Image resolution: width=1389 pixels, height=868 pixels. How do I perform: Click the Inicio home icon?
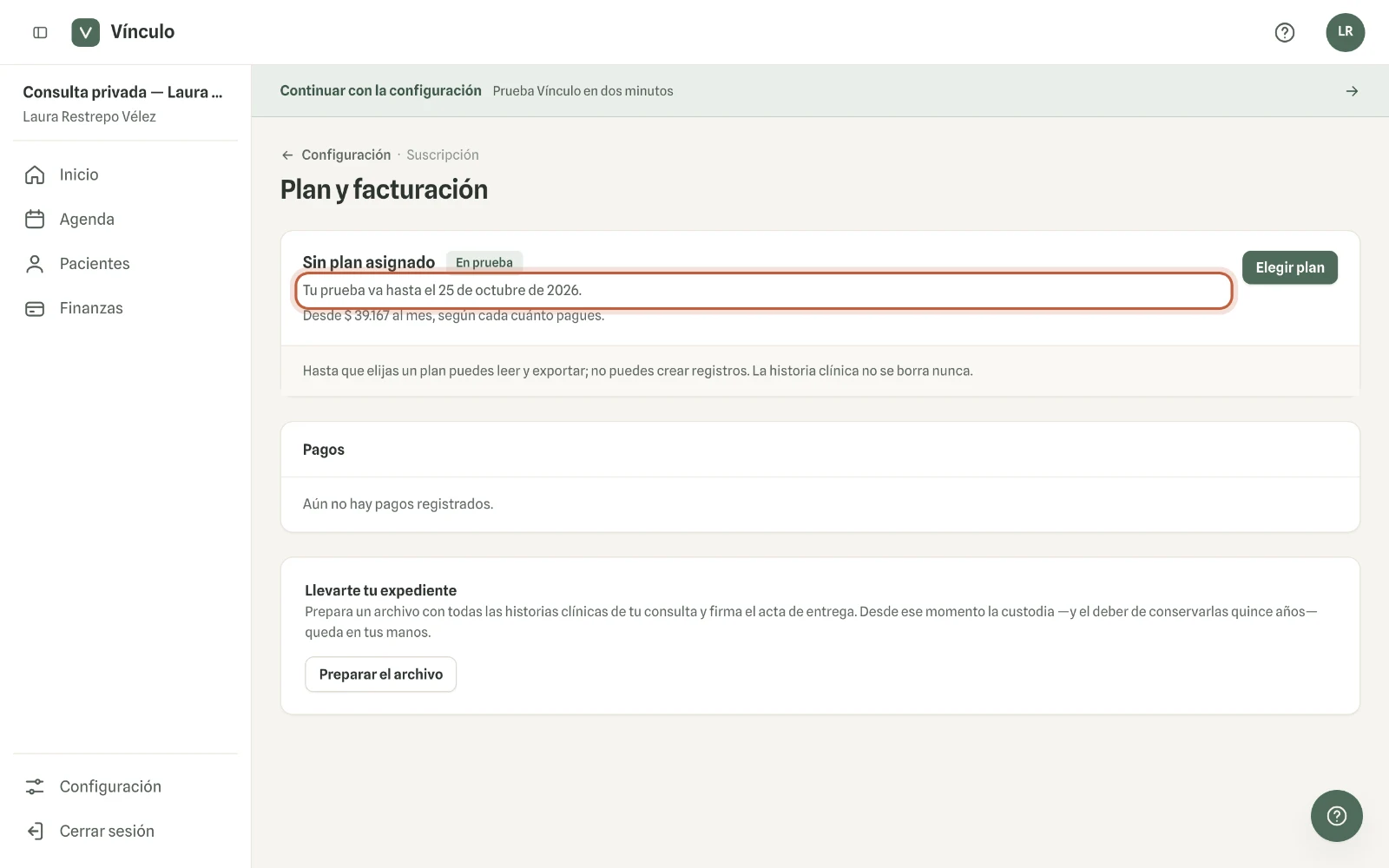coord(35,174)
